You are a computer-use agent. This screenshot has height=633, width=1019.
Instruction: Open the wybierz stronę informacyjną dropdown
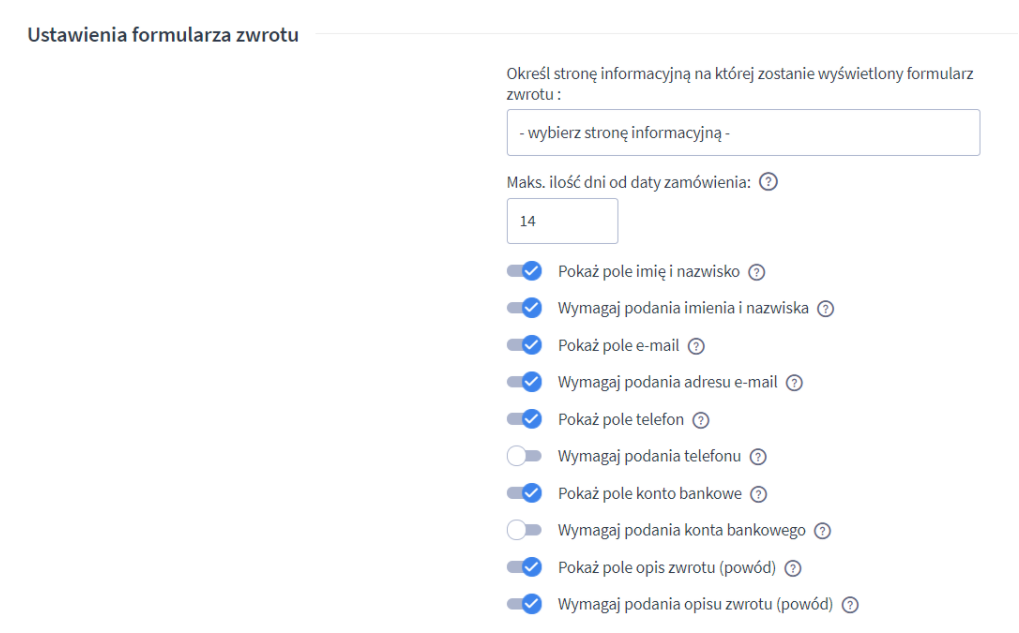click(x=743, y=133)
